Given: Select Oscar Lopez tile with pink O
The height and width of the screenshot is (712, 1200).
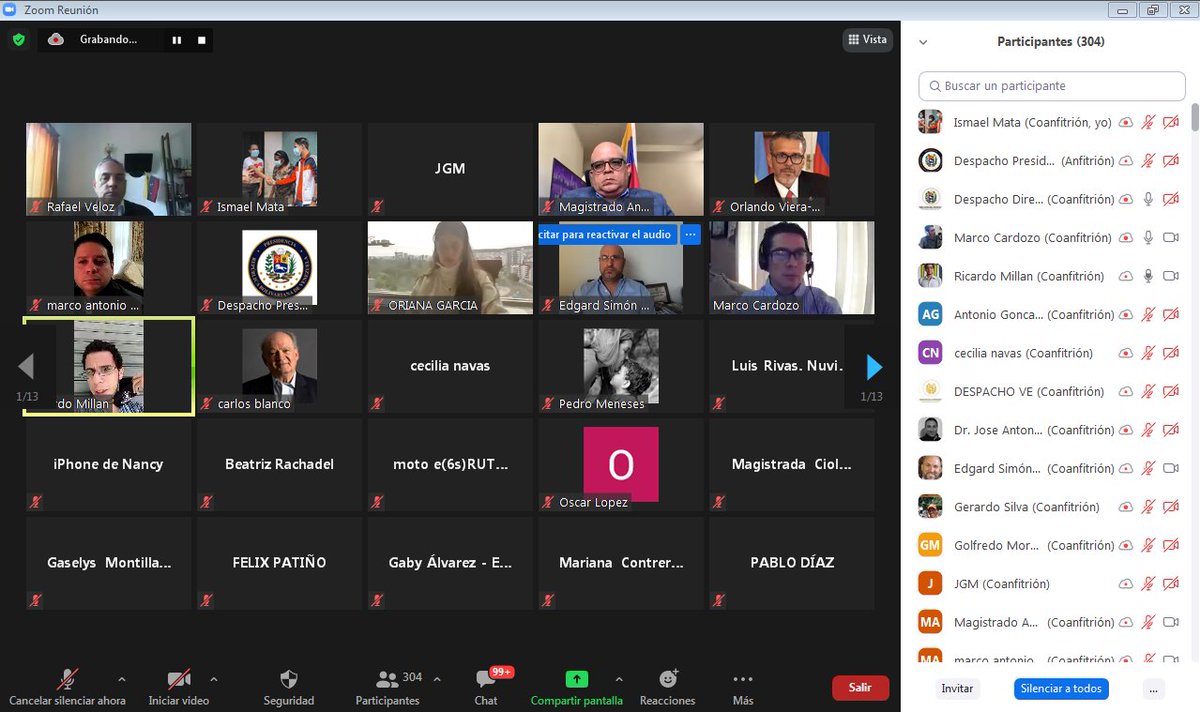Looking at the screenshot, I should 621,465.
